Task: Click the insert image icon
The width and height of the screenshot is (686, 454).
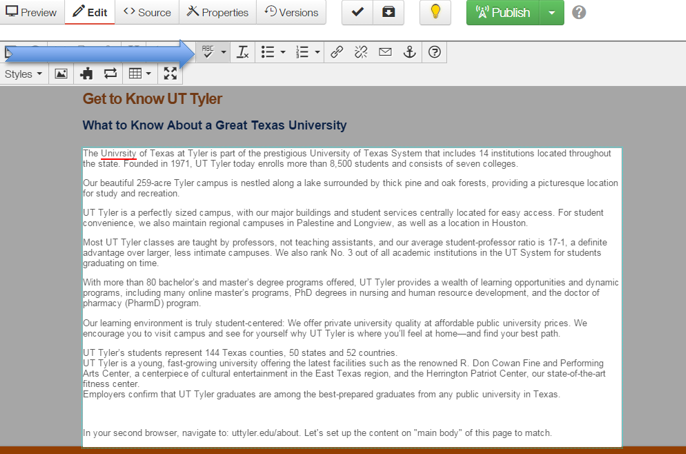Action: pyautogui.click(x=61, y=74)
